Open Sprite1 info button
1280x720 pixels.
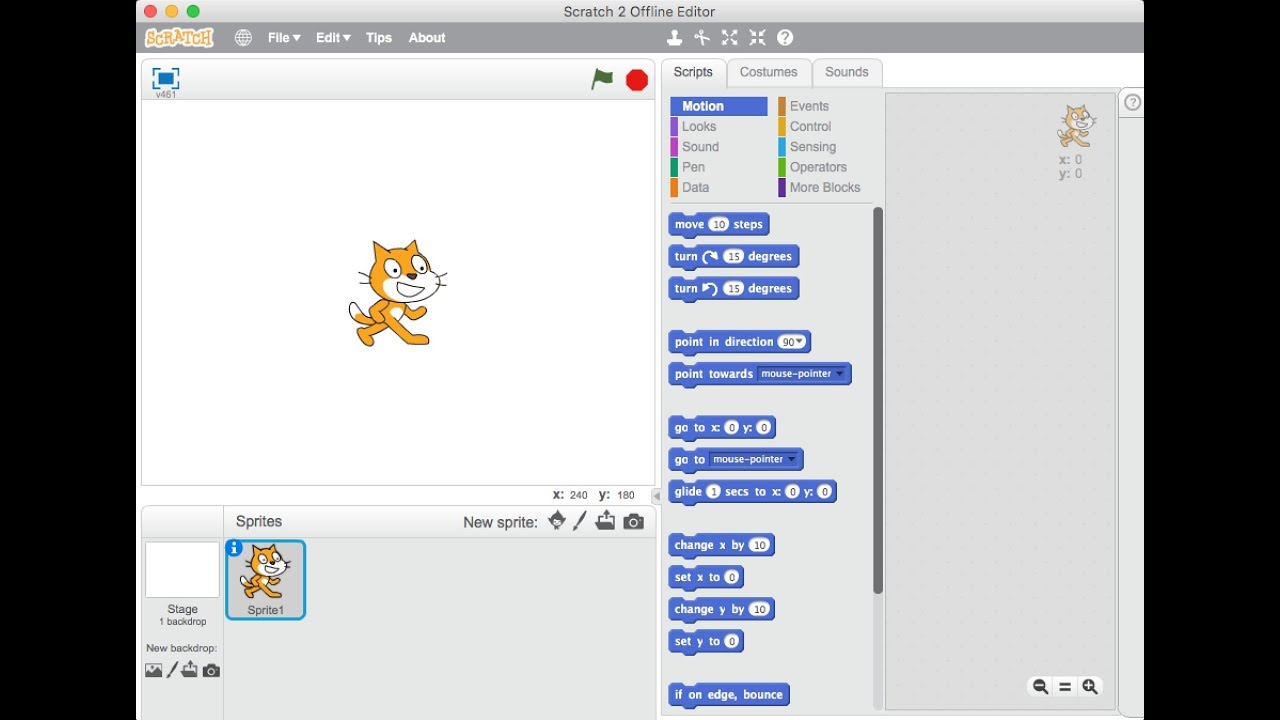point(234,548)
